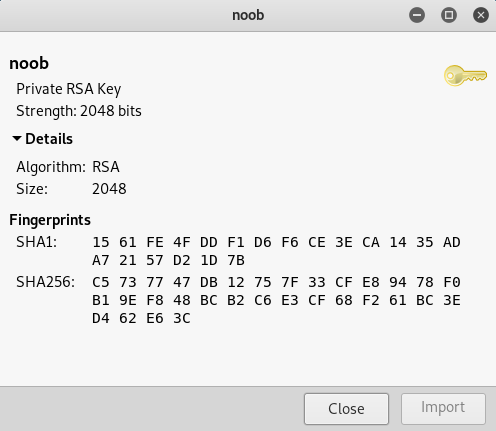The height and width of the screenshot is (431, 496).
Task: Select second line of SHA1 fingerprint
Action: (168, 260)
